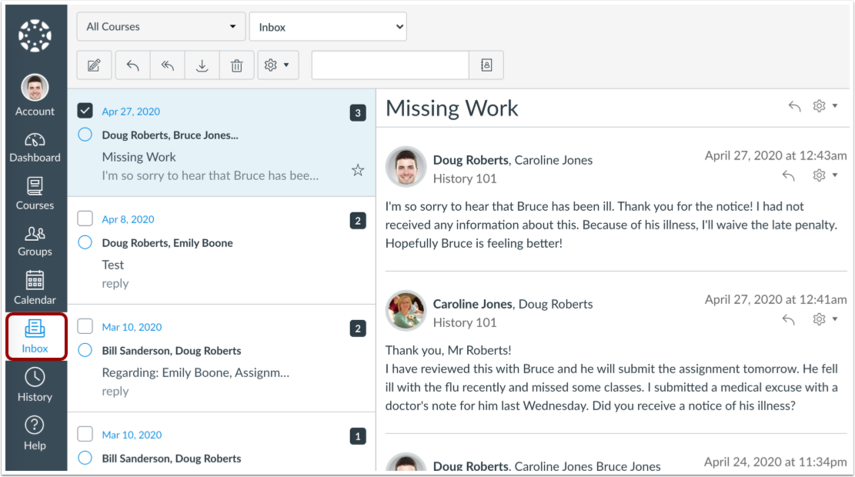Click Doug Roberts avatar on 12:43am message

(x=406, y=166)
